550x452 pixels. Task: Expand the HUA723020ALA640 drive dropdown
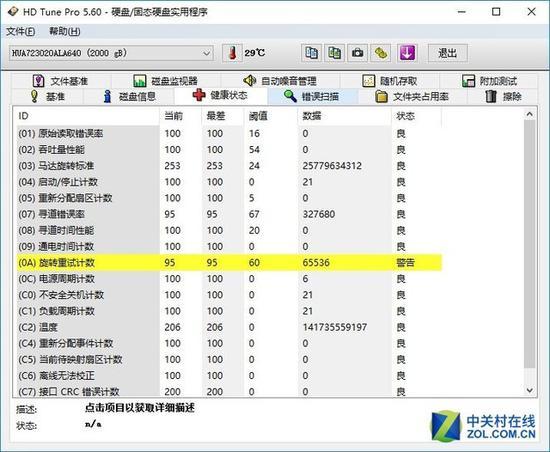coord(111,53)
